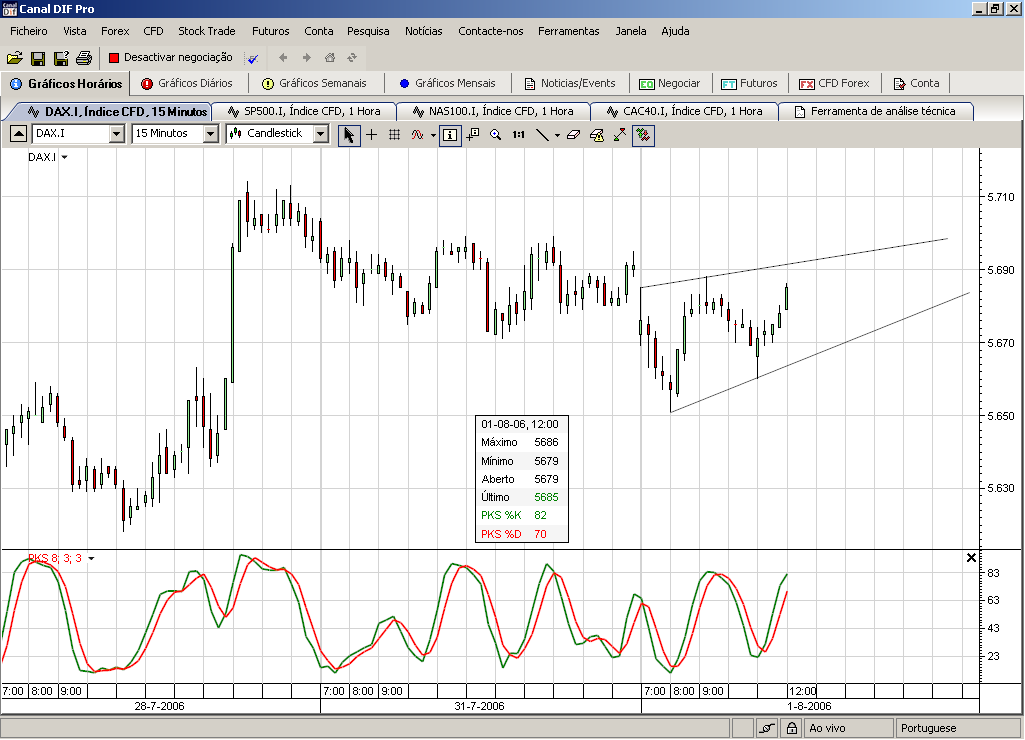
Task: Open the Forex menu
Action: pyautogui.click(x=115, y=31)
